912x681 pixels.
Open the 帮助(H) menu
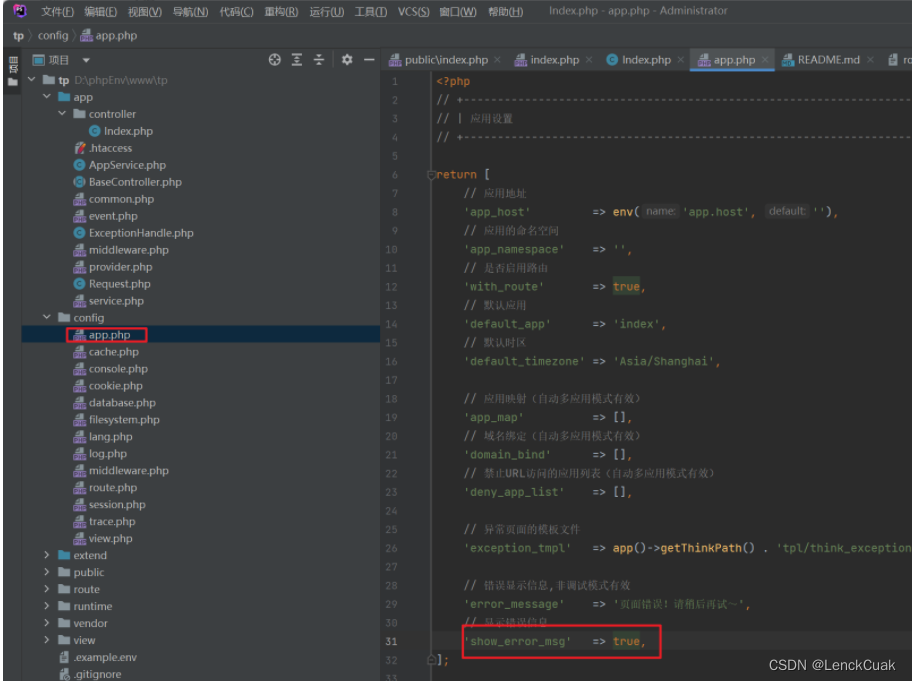505,11
